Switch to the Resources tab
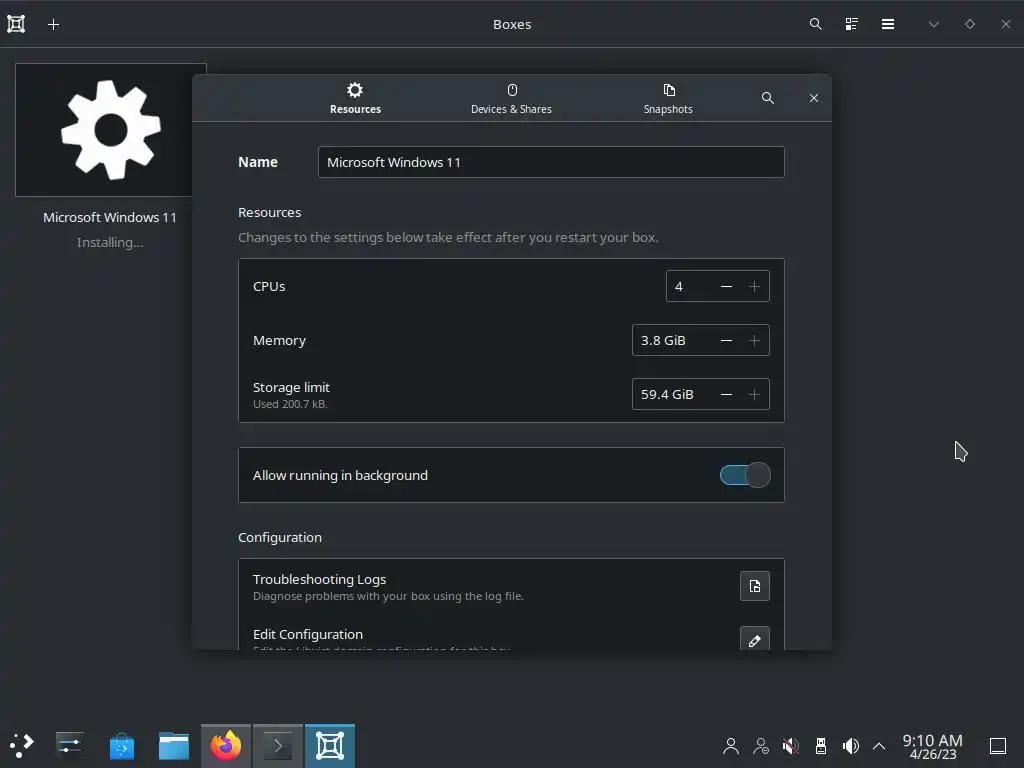 click(x=355, y=99)
